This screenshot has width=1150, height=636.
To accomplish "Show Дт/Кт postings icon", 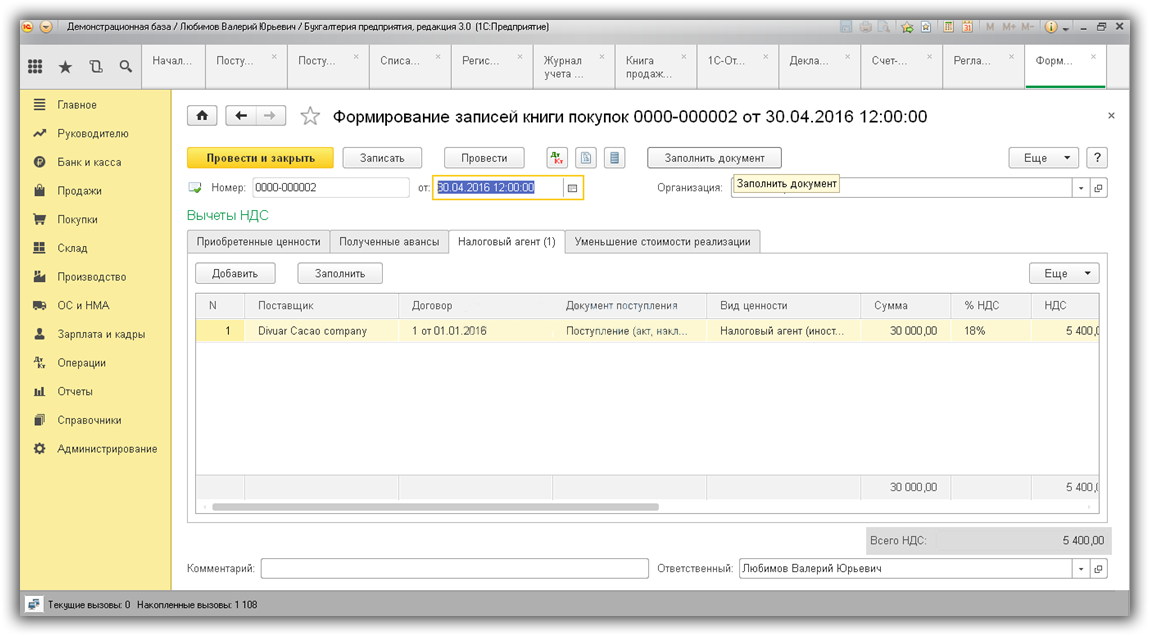I will coord(557,158).
